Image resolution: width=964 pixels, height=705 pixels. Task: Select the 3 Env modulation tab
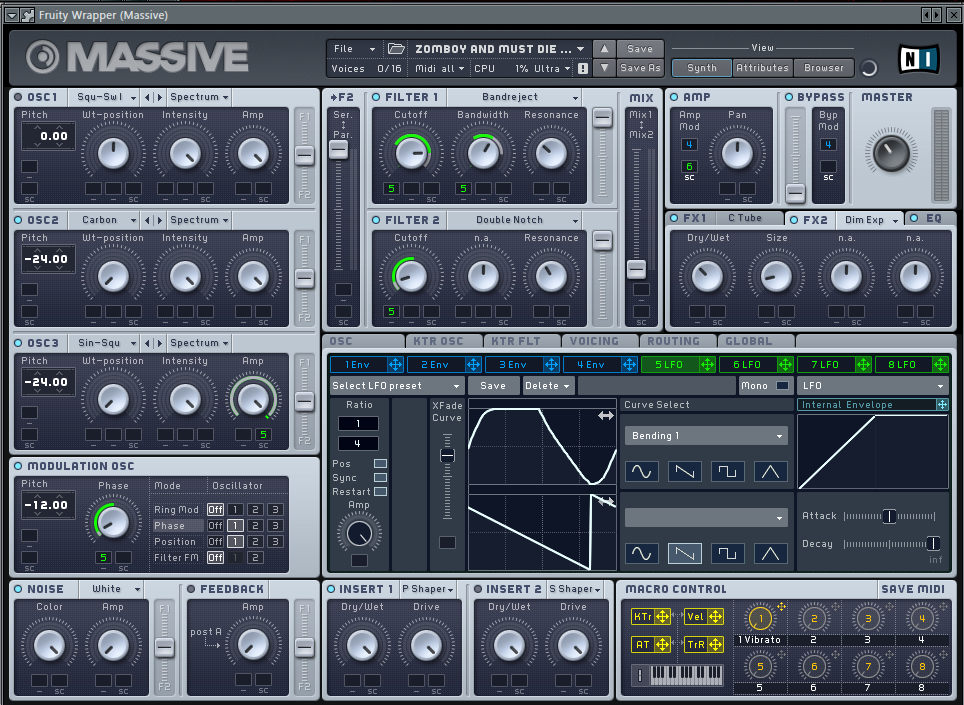click(x=513, y=364)
